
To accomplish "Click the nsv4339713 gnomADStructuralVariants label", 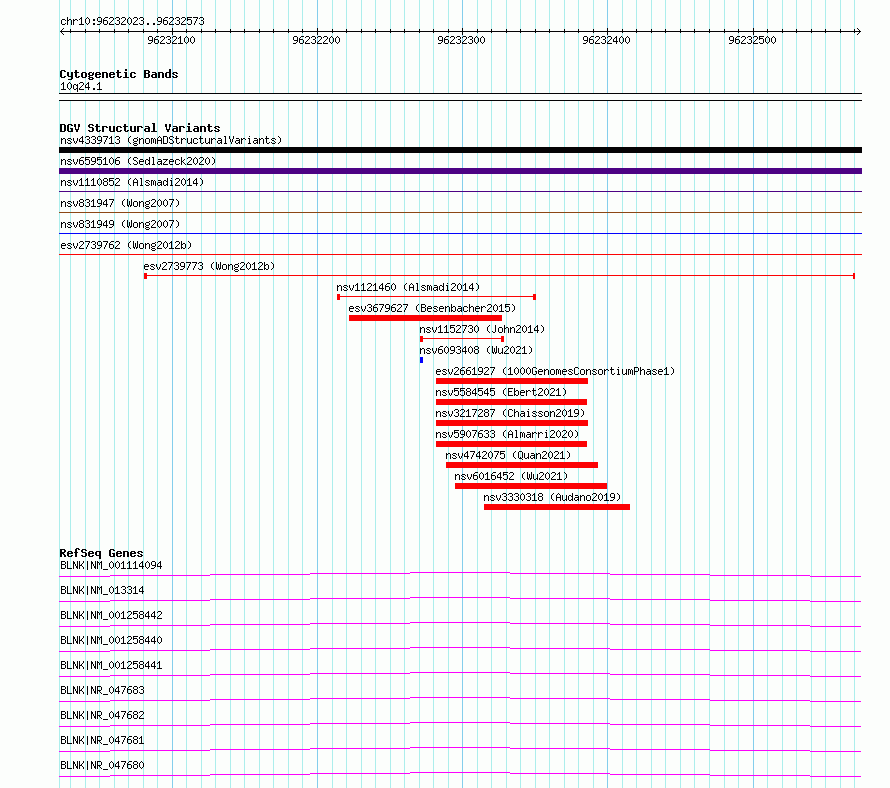I will click(x=171, y=140).
